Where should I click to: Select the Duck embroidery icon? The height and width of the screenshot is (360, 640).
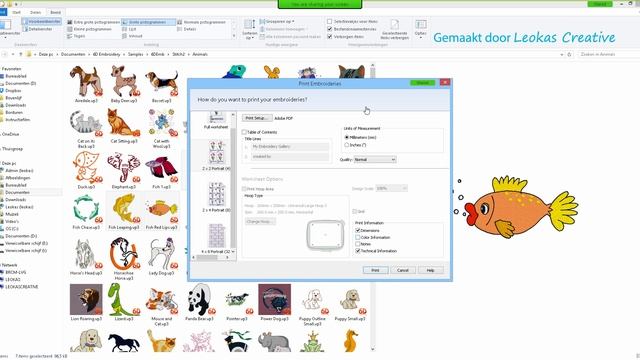[x=86, y=170]
